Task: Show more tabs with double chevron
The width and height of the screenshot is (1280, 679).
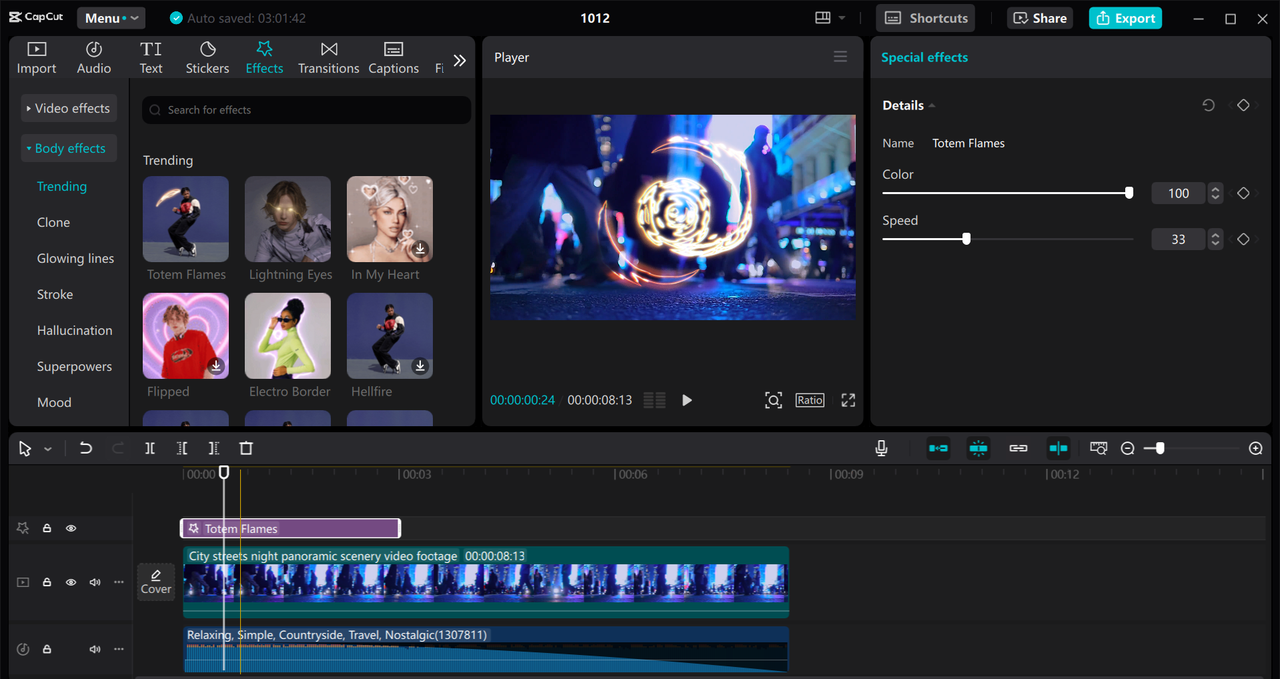Action: 459,60
